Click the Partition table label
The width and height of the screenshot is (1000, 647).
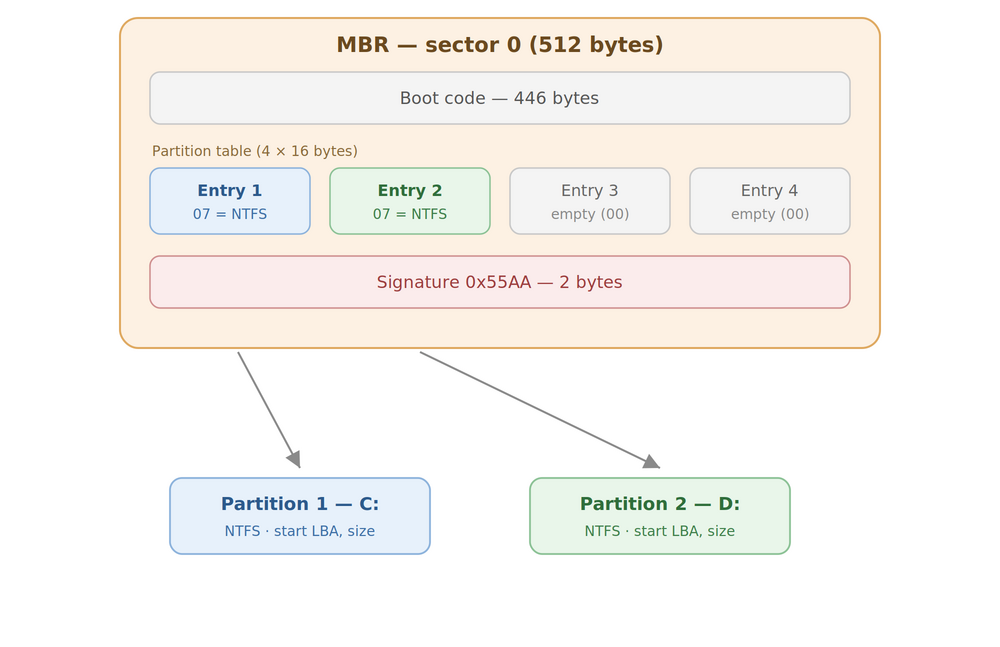[x=254, y=151]
